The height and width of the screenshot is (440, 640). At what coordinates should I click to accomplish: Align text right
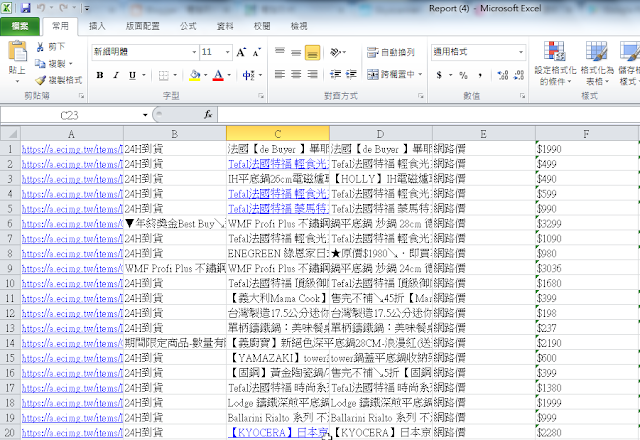(x=312, y=74)
